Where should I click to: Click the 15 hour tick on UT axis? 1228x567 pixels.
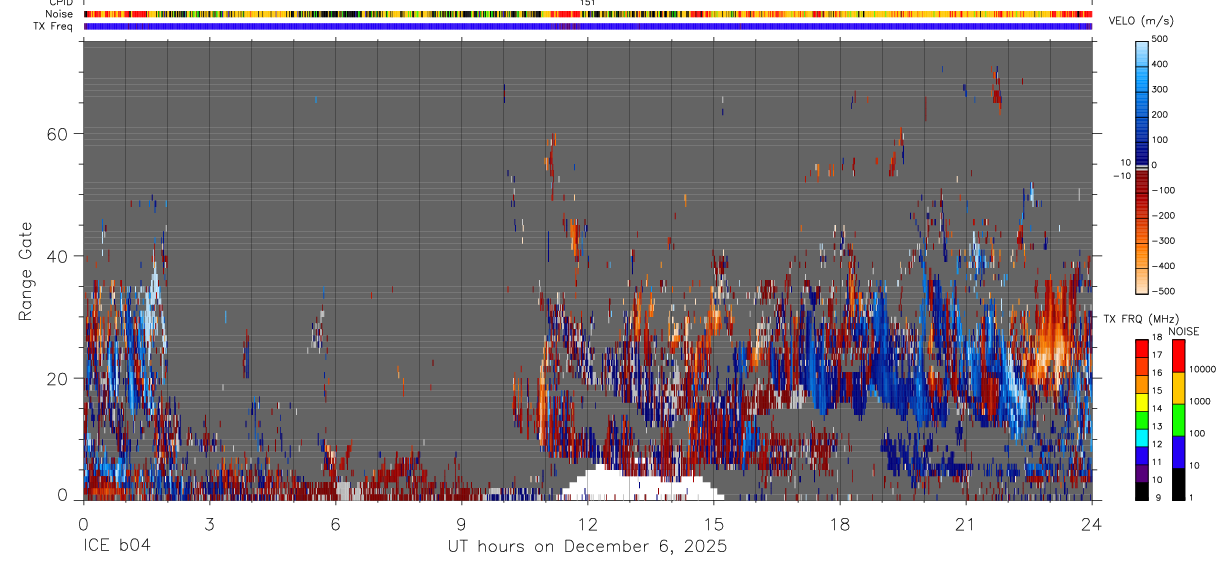pyautogui.click(x=714, y=523)
